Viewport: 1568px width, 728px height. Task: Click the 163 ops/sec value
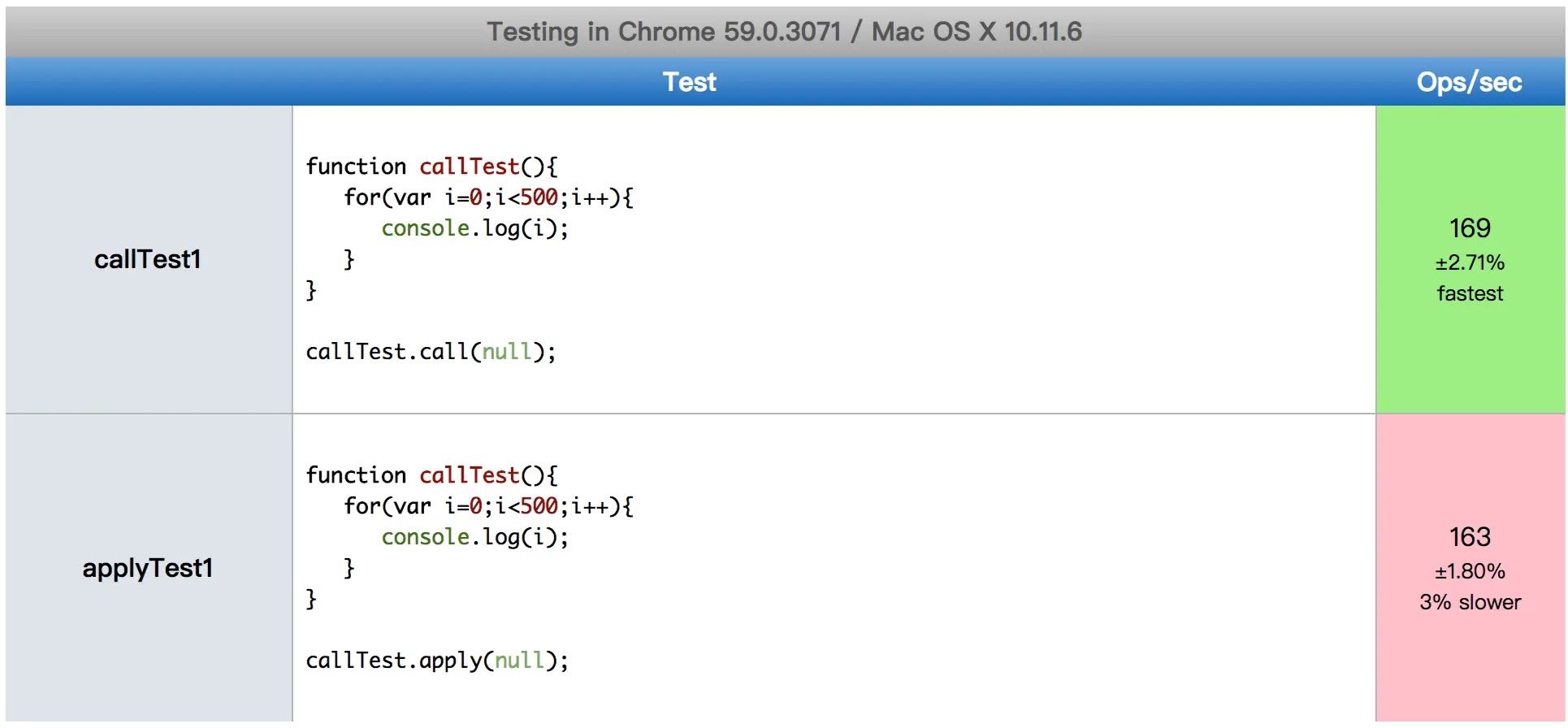[1470, 537]
